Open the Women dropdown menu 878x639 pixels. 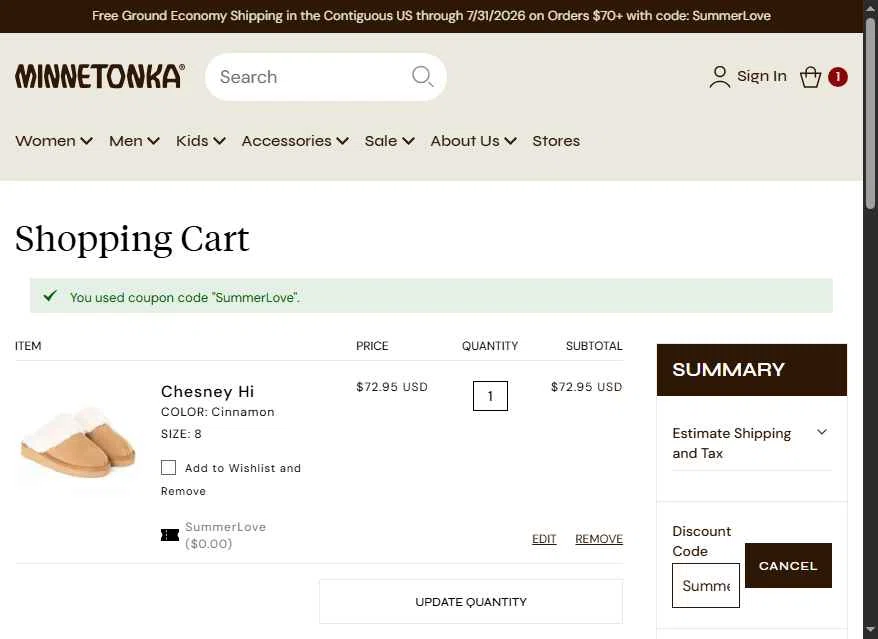(54, 141)
